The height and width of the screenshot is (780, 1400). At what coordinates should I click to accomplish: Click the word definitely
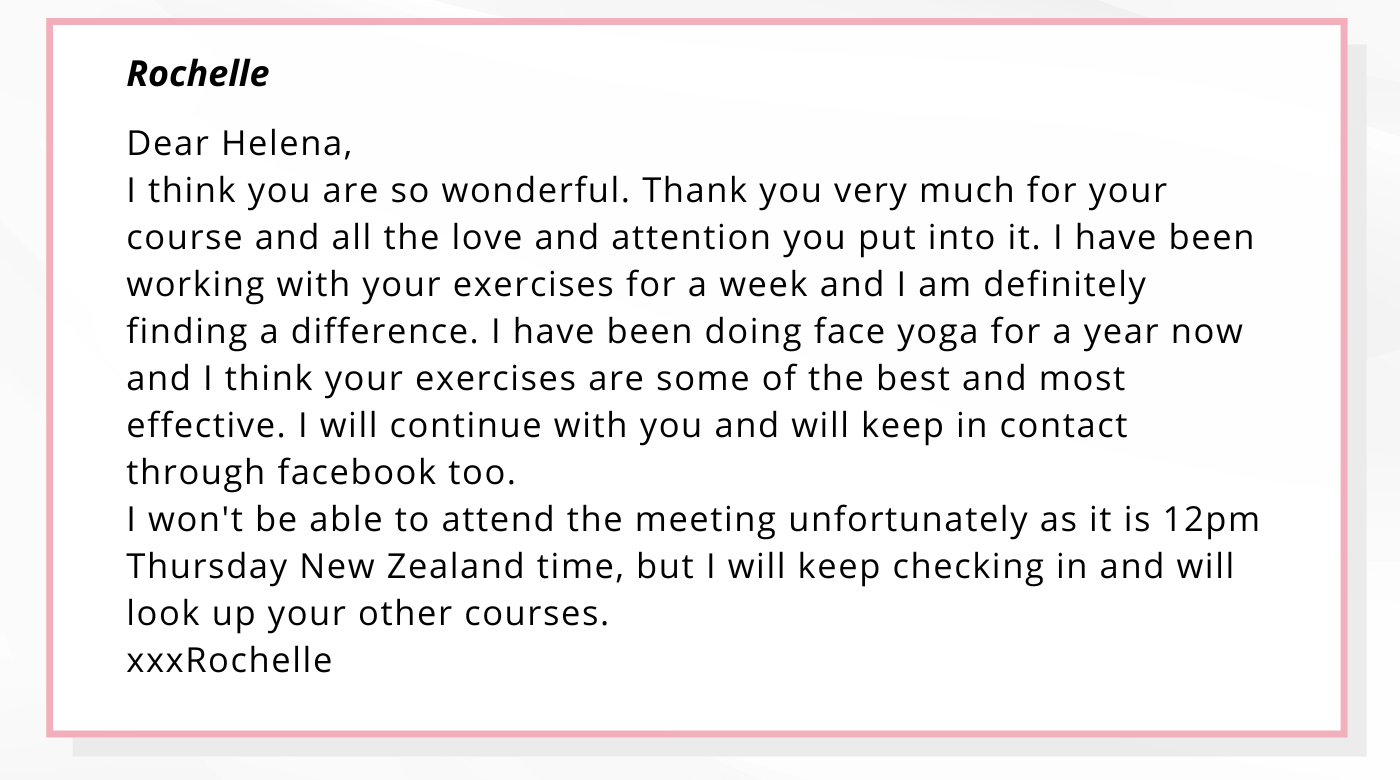click(1064, 285)
